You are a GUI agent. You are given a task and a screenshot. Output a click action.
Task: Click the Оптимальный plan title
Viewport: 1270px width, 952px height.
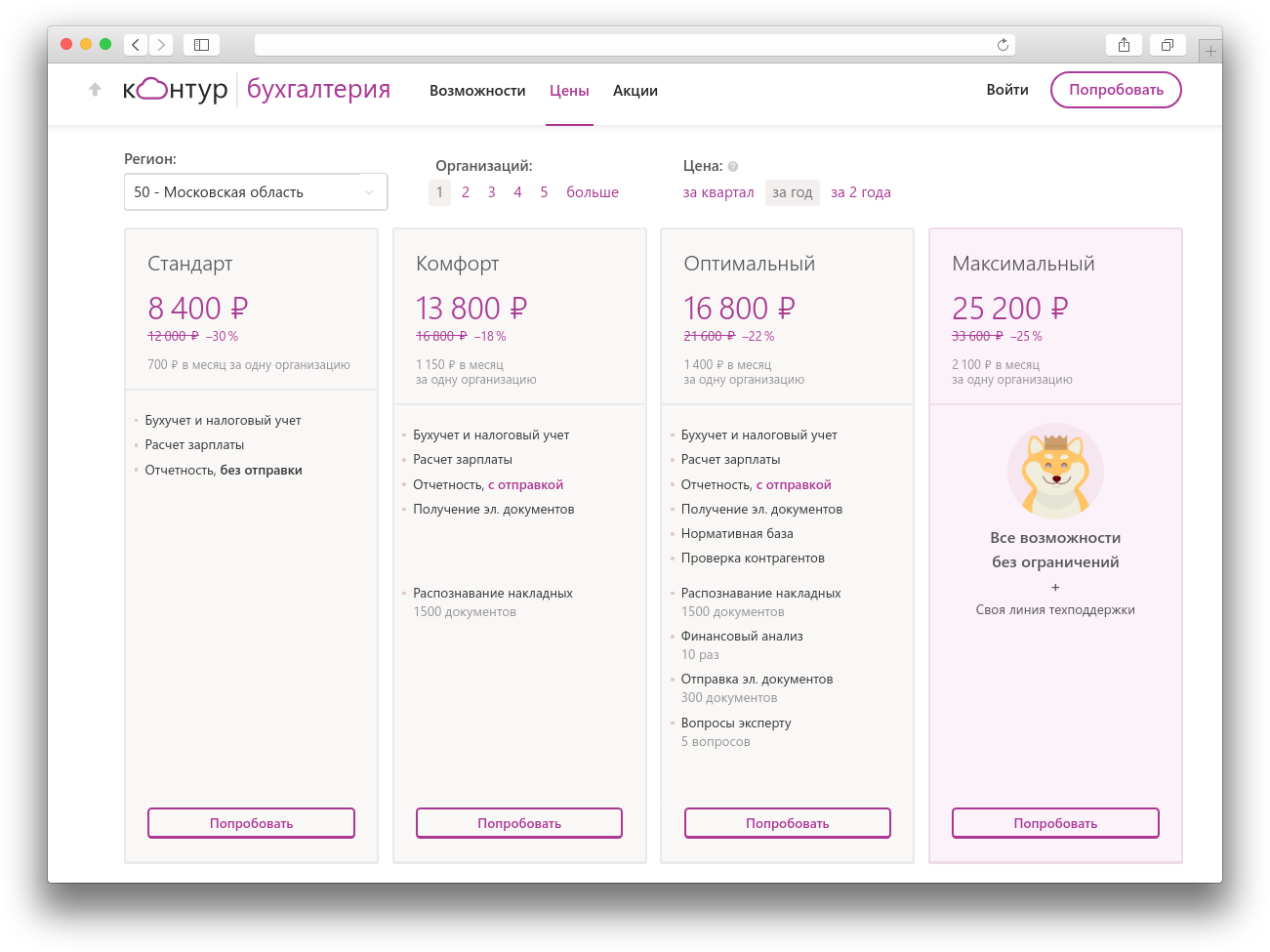[x=750, y=264]
